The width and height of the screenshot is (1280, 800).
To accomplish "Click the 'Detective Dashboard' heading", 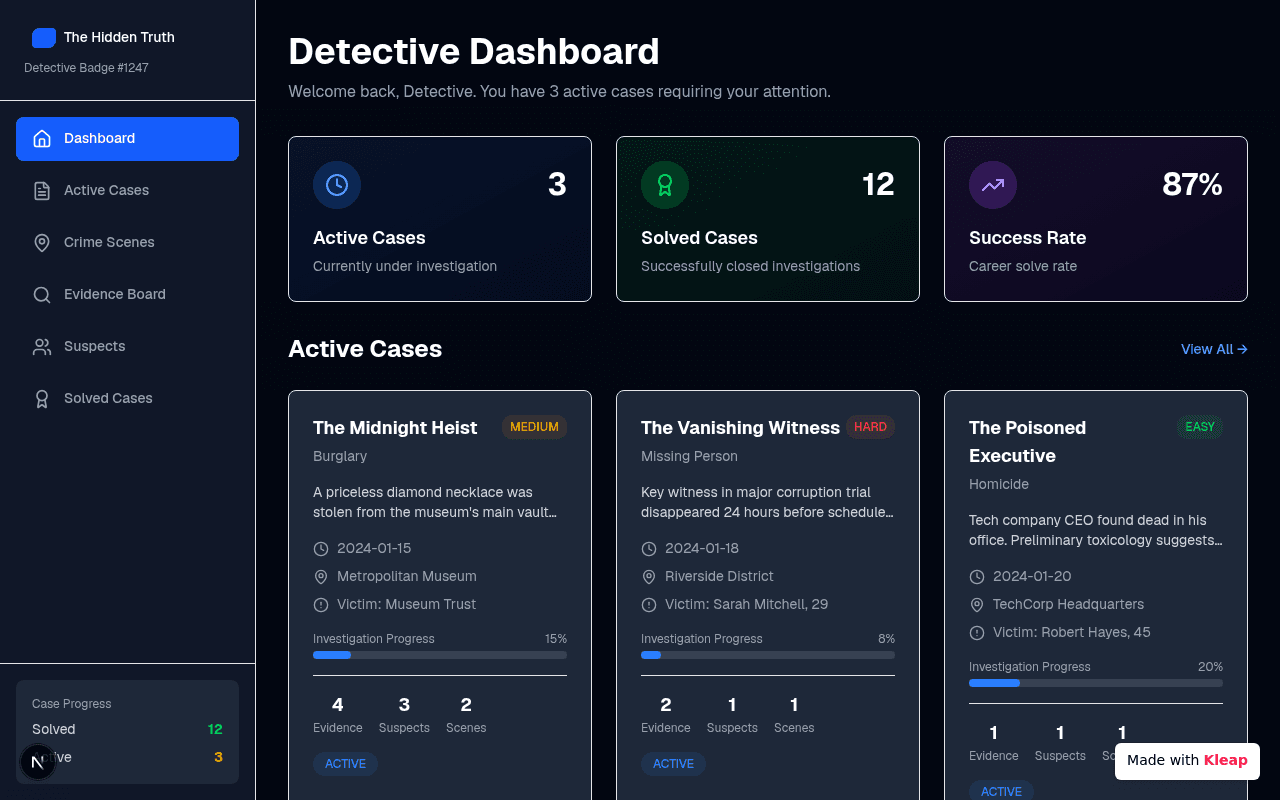I will [x=474, y=52].
